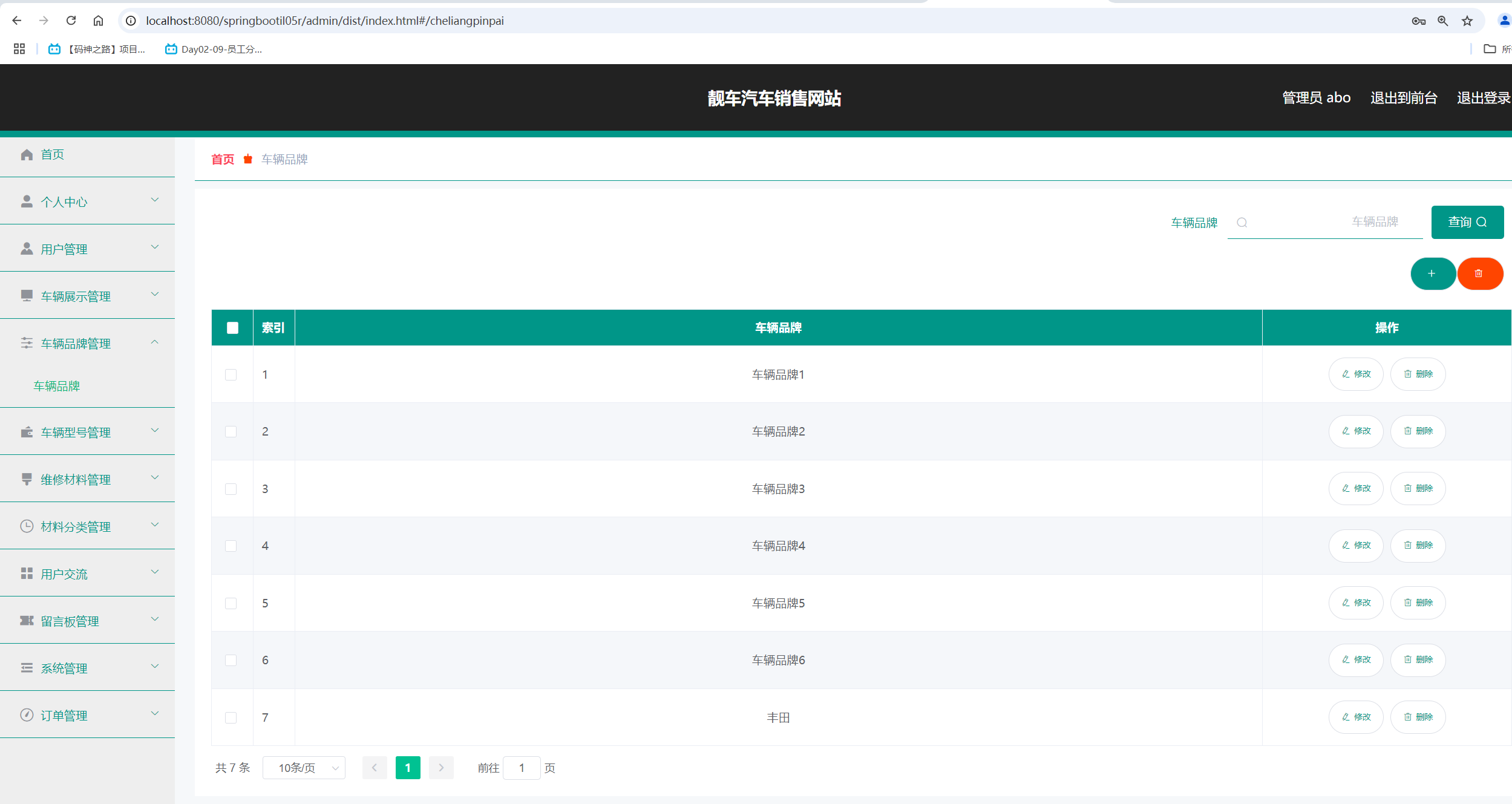The height and width of the screenshot is (804, 1512).
Task: Click the browser home icon
Action: pyautogui.click(x=98, y=21)
